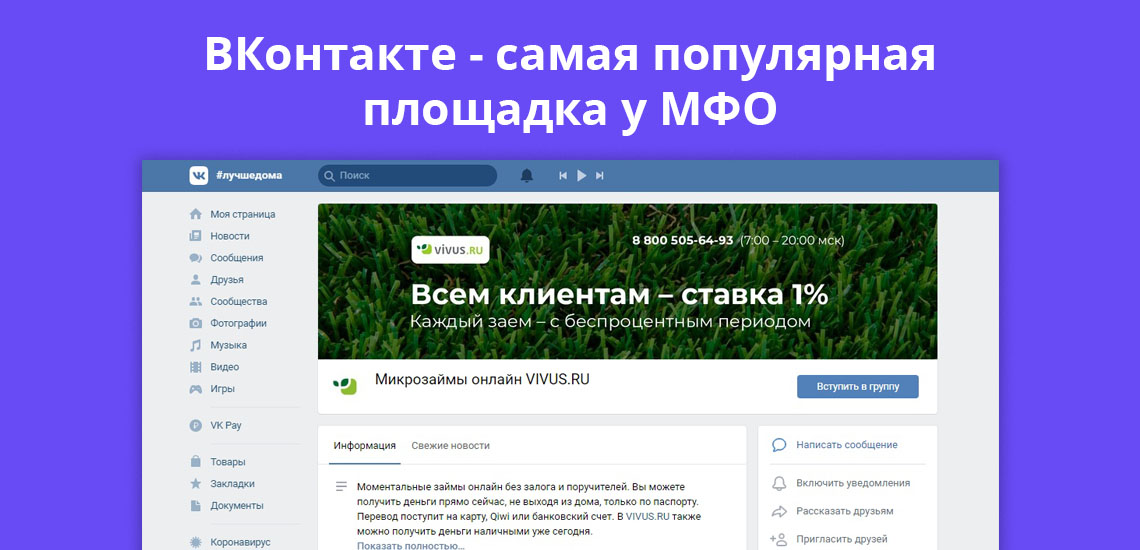1140x550 pixels.
Task: Click the message bubble icon
Action: pos(779,445)
